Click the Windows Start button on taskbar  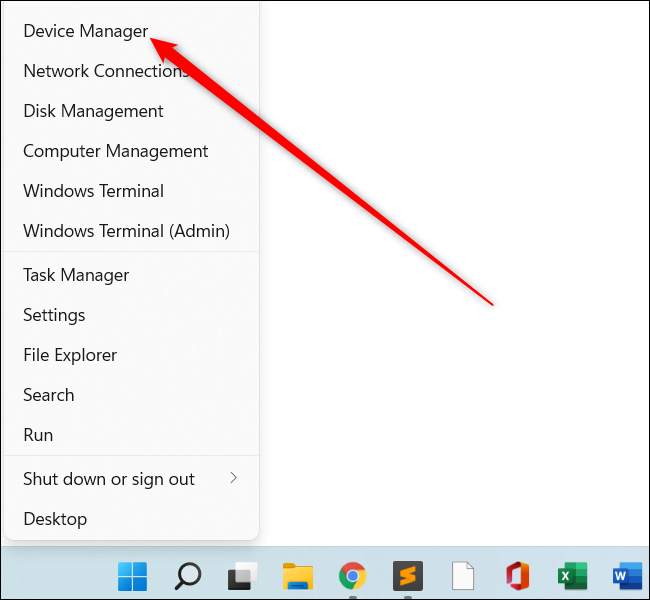click(x=132, y=576)
